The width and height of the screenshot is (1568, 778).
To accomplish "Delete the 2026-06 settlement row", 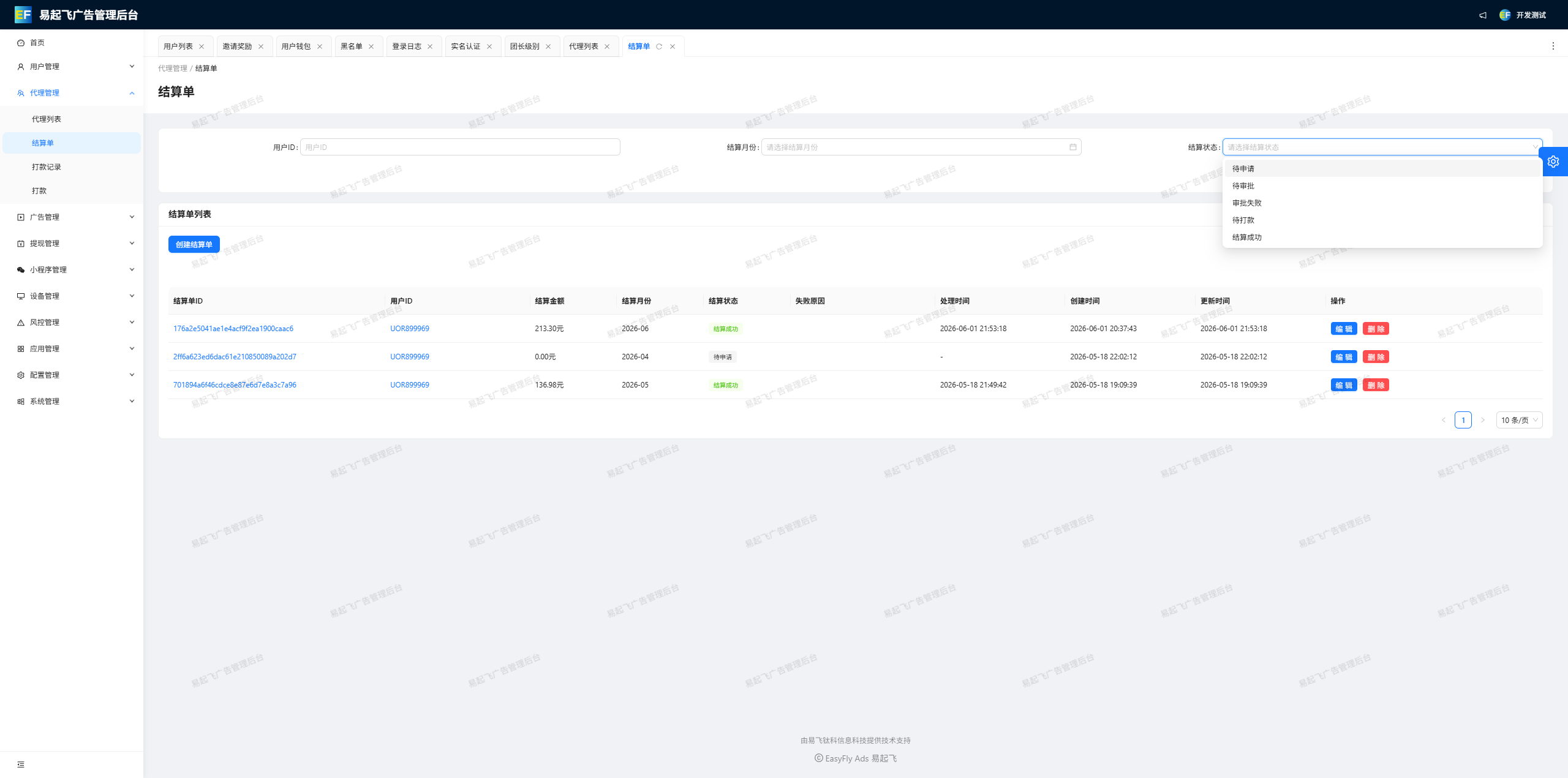I will (x=1376, y=329).
